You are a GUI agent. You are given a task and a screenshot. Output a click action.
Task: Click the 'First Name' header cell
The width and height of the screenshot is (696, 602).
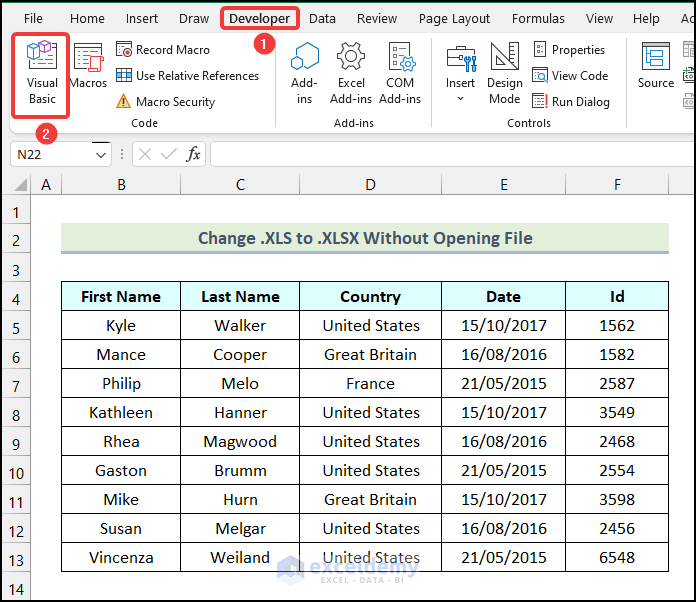pos(121,296)
